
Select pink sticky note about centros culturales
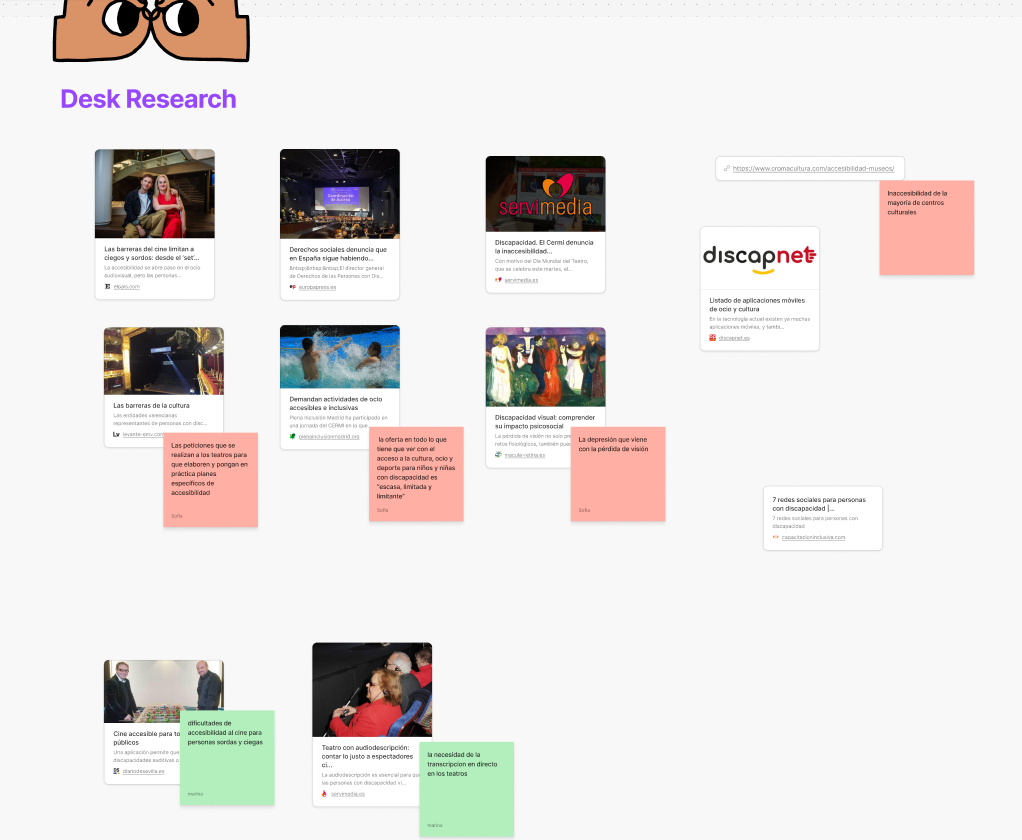(926, 228)
